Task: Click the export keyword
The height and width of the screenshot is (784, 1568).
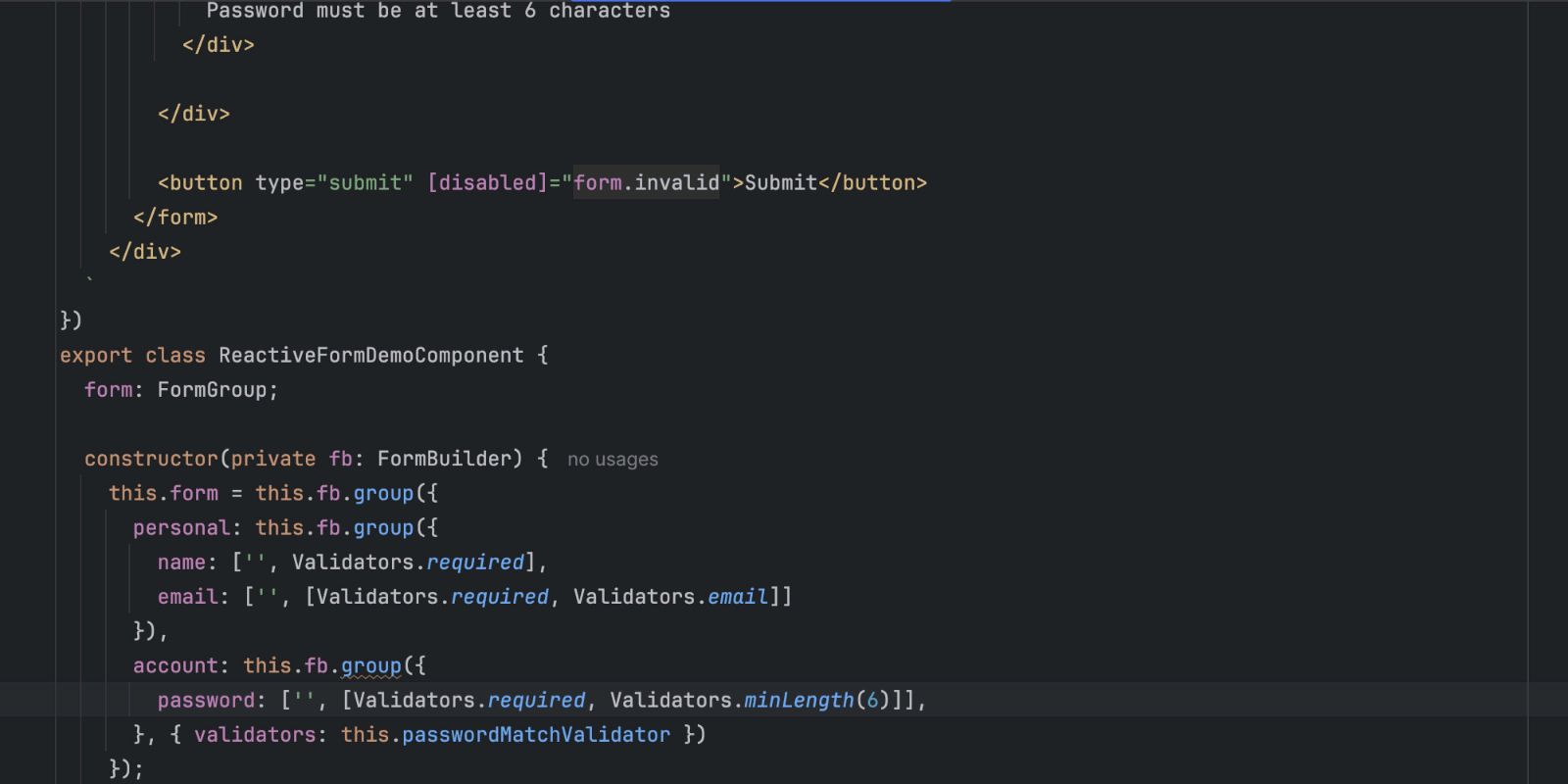Action: pyautogui.click(x=95, y=356)
